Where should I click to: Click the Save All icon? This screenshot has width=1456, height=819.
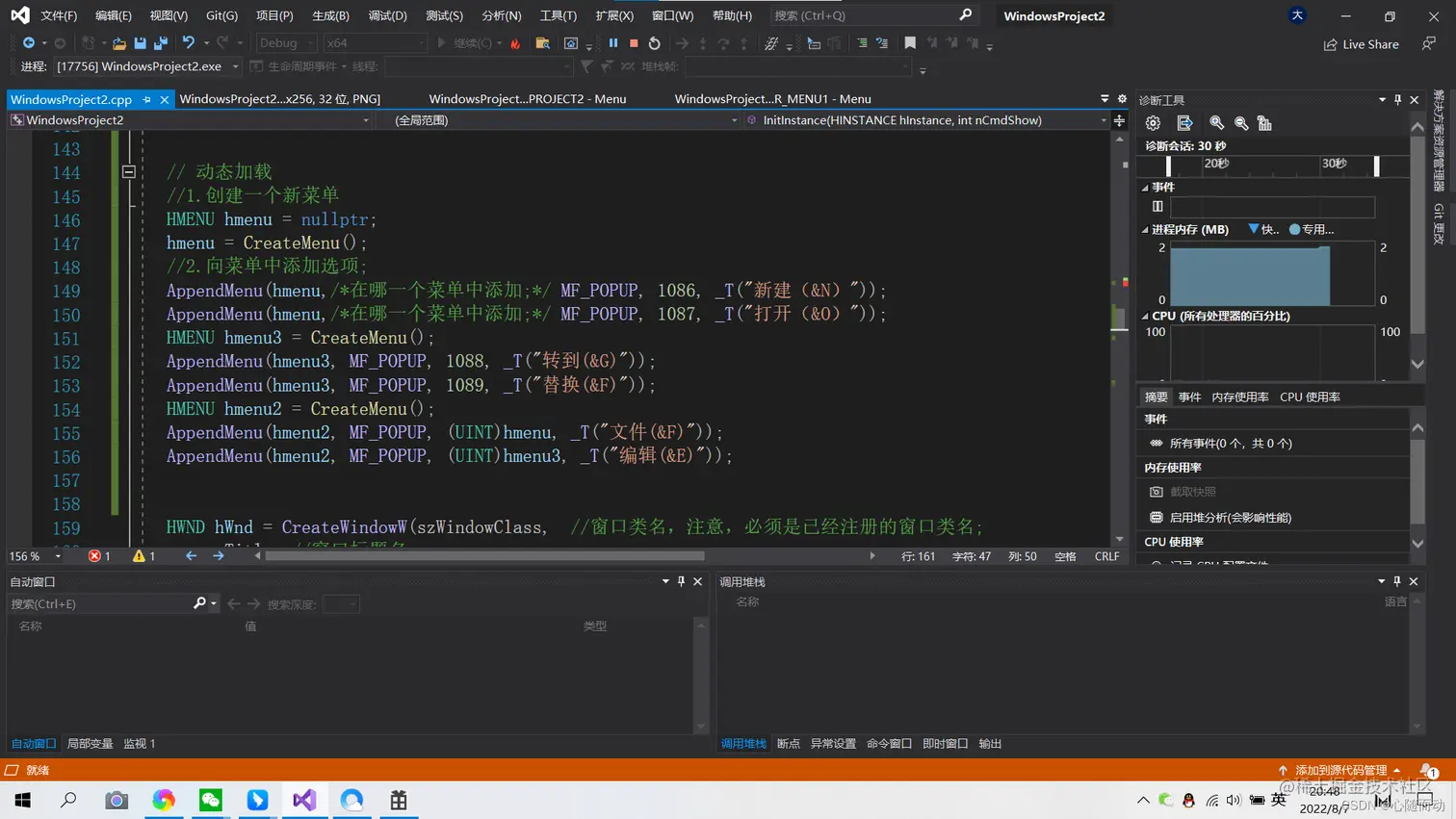[x=161, y=43]
